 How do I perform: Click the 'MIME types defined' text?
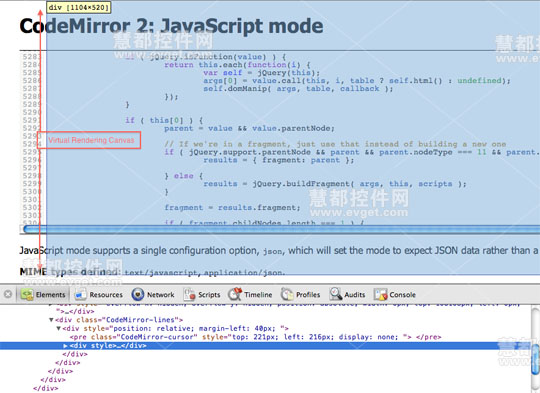(70, 272)
